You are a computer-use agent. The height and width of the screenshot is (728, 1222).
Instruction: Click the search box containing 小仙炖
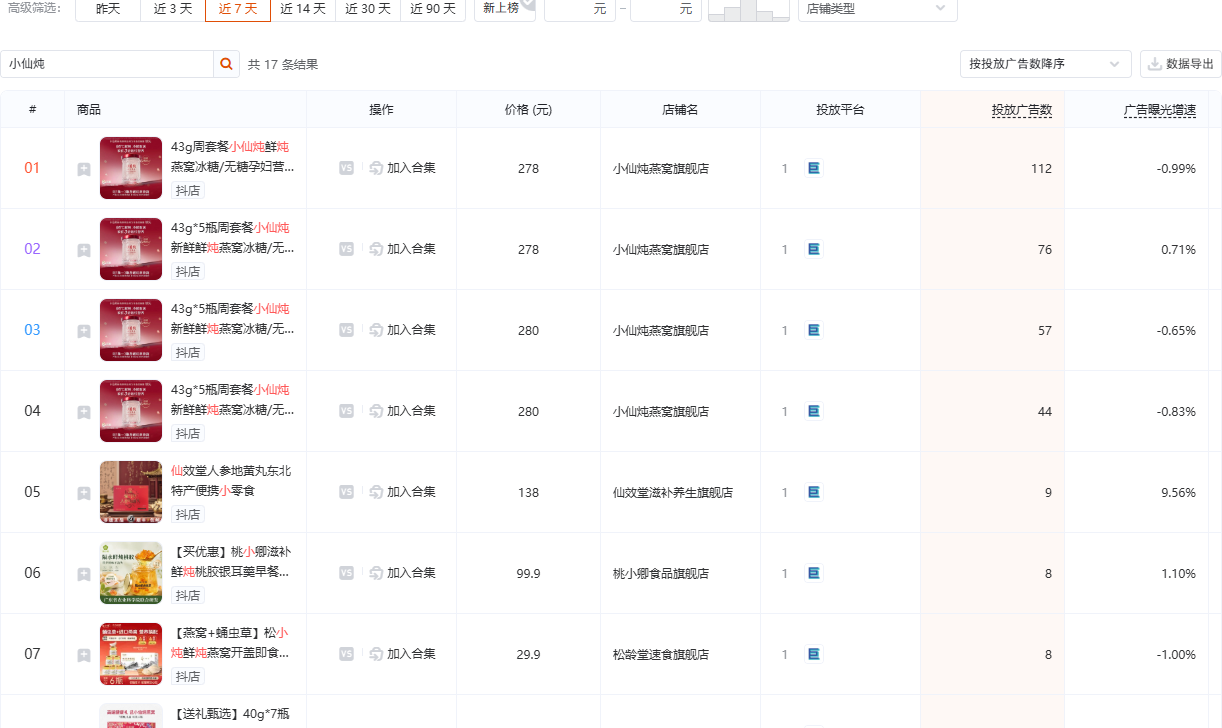[107, 64]
